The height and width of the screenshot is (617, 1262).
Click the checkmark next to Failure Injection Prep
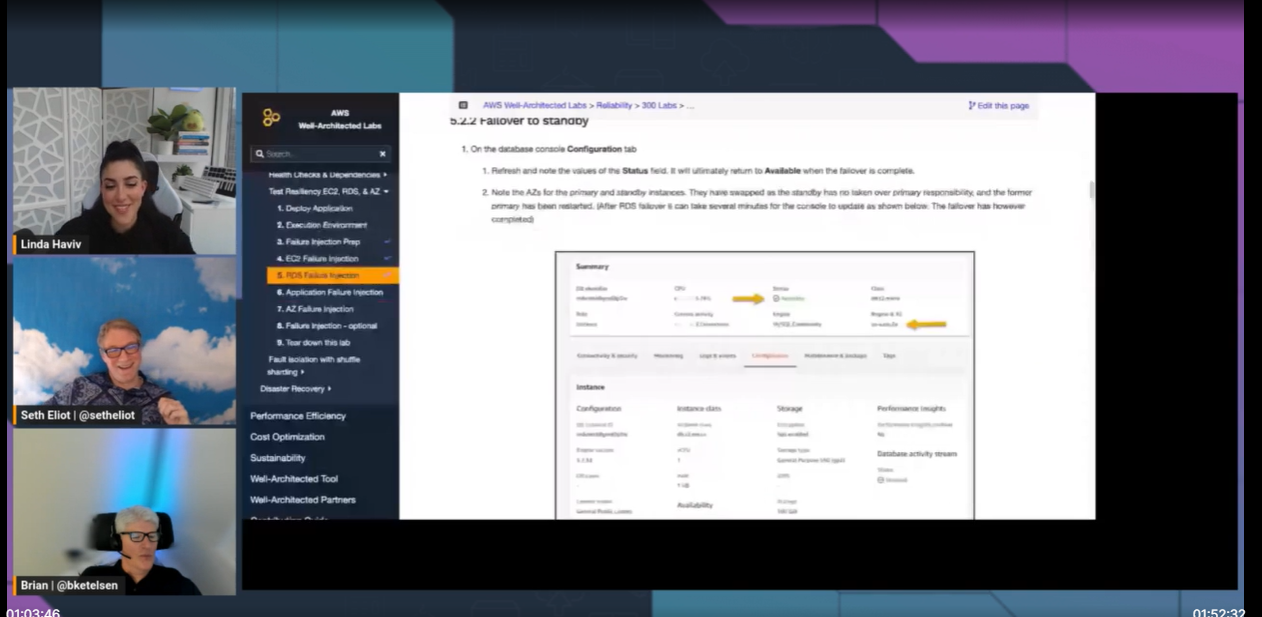387,242
